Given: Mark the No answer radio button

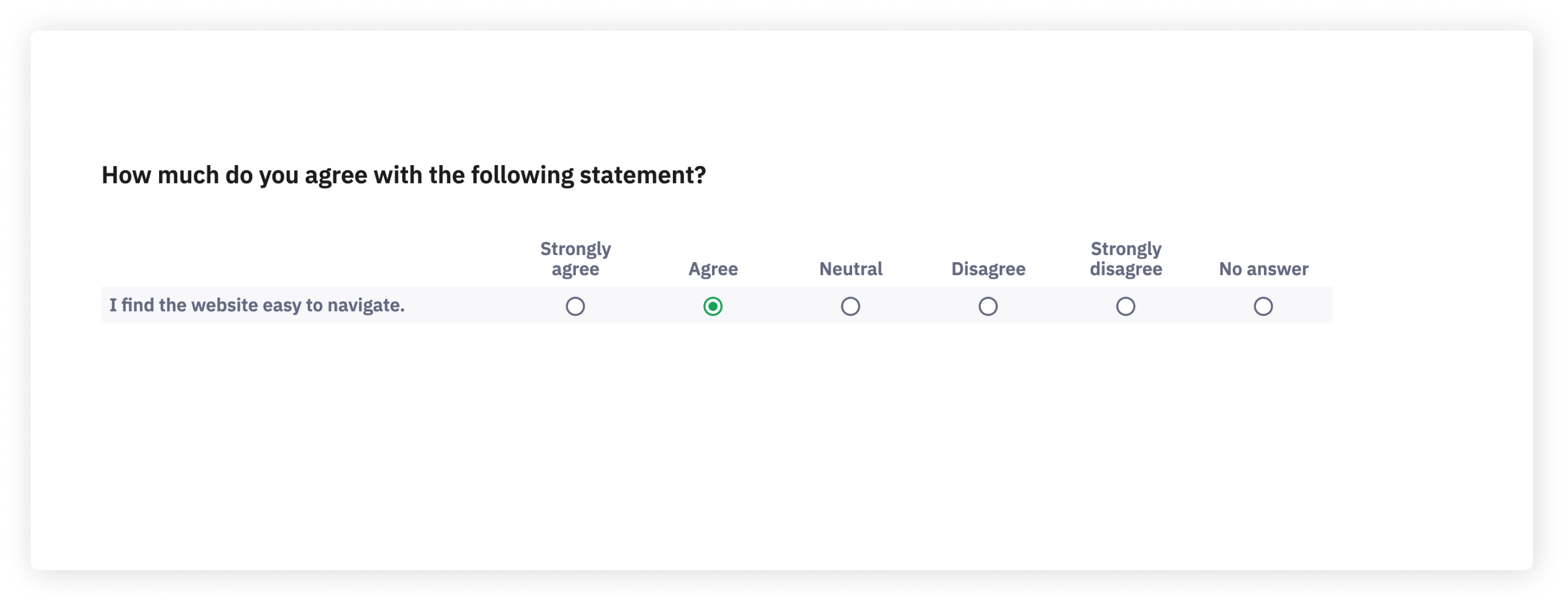Looking at the screenshot, I should (1263, 306).
